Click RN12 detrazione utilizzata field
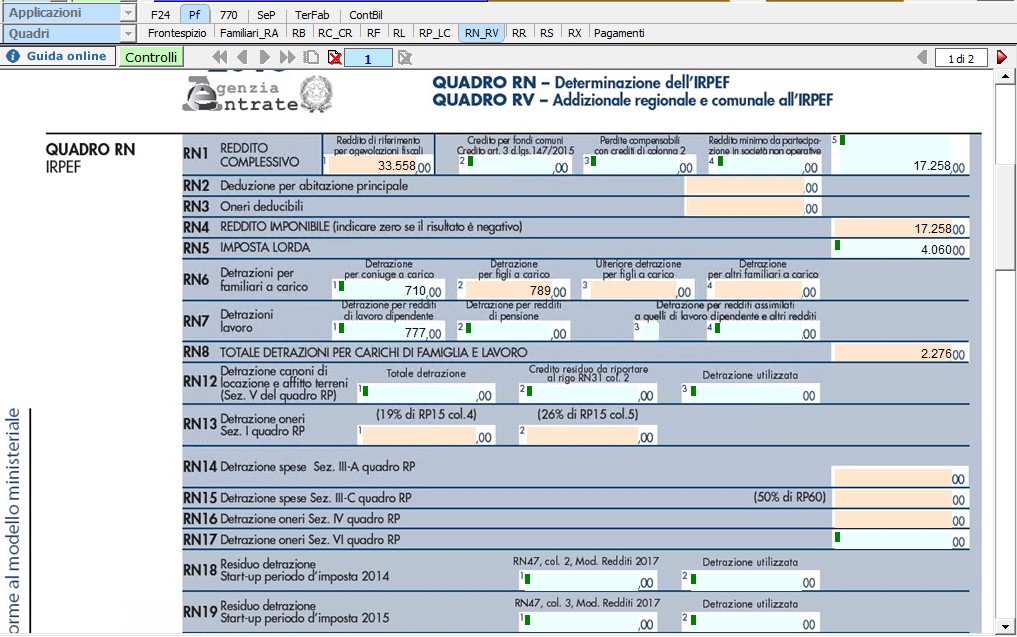This screenshot has width=1017, height=637. (x=749, y=393)
